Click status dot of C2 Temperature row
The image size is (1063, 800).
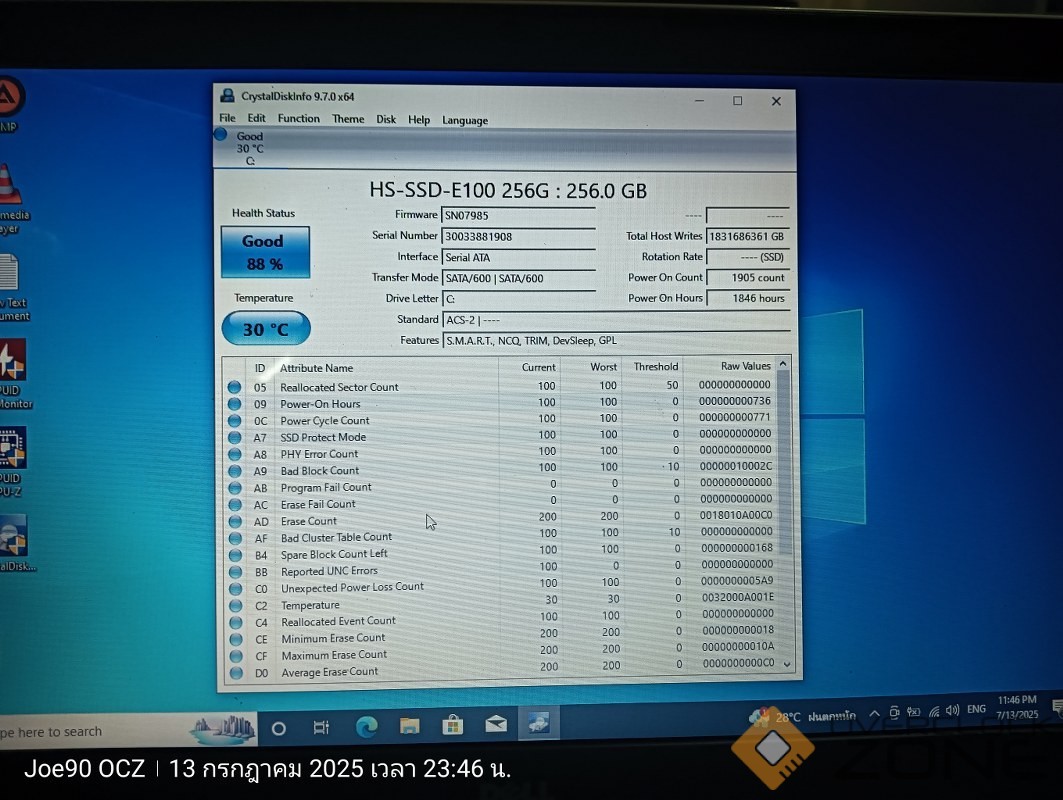click(235, 606)
